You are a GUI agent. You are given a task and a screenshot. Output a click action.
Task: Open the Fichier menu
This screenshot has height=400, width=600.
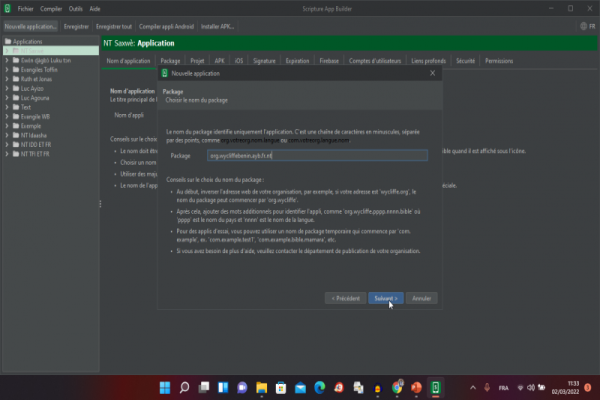pyautogui.click(x=26, y=7)
